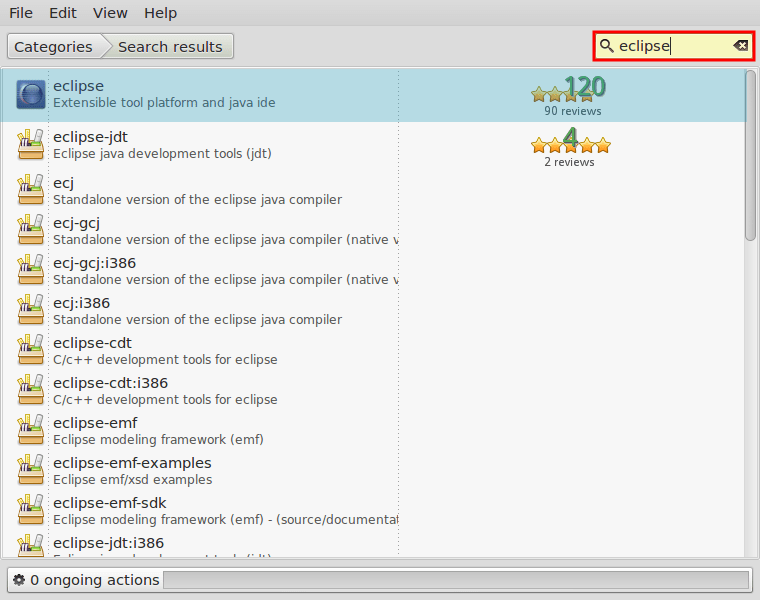Select the eclipse-cdt:i386 package name
The width and height of the screenshot is (760, 600).
111,383
